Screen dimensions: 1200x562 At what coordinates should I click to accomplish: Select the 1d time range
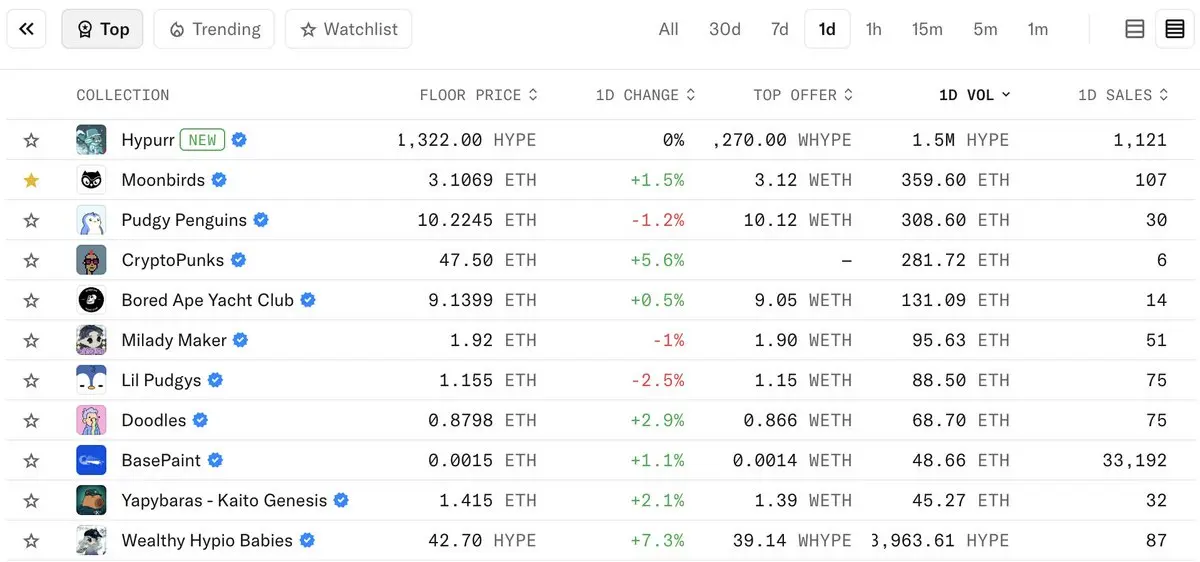(827, 29)
